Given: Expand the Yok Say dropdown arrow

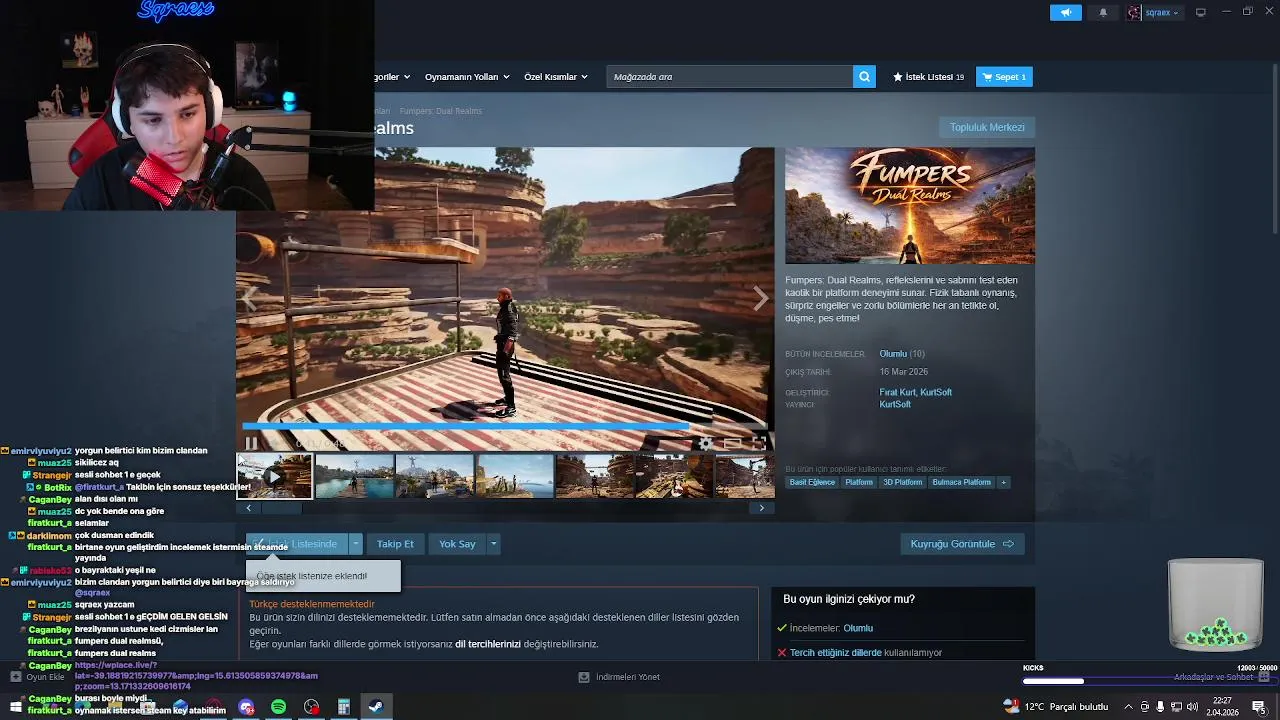Looking at the screenshot, I should (x=493, y=544).
